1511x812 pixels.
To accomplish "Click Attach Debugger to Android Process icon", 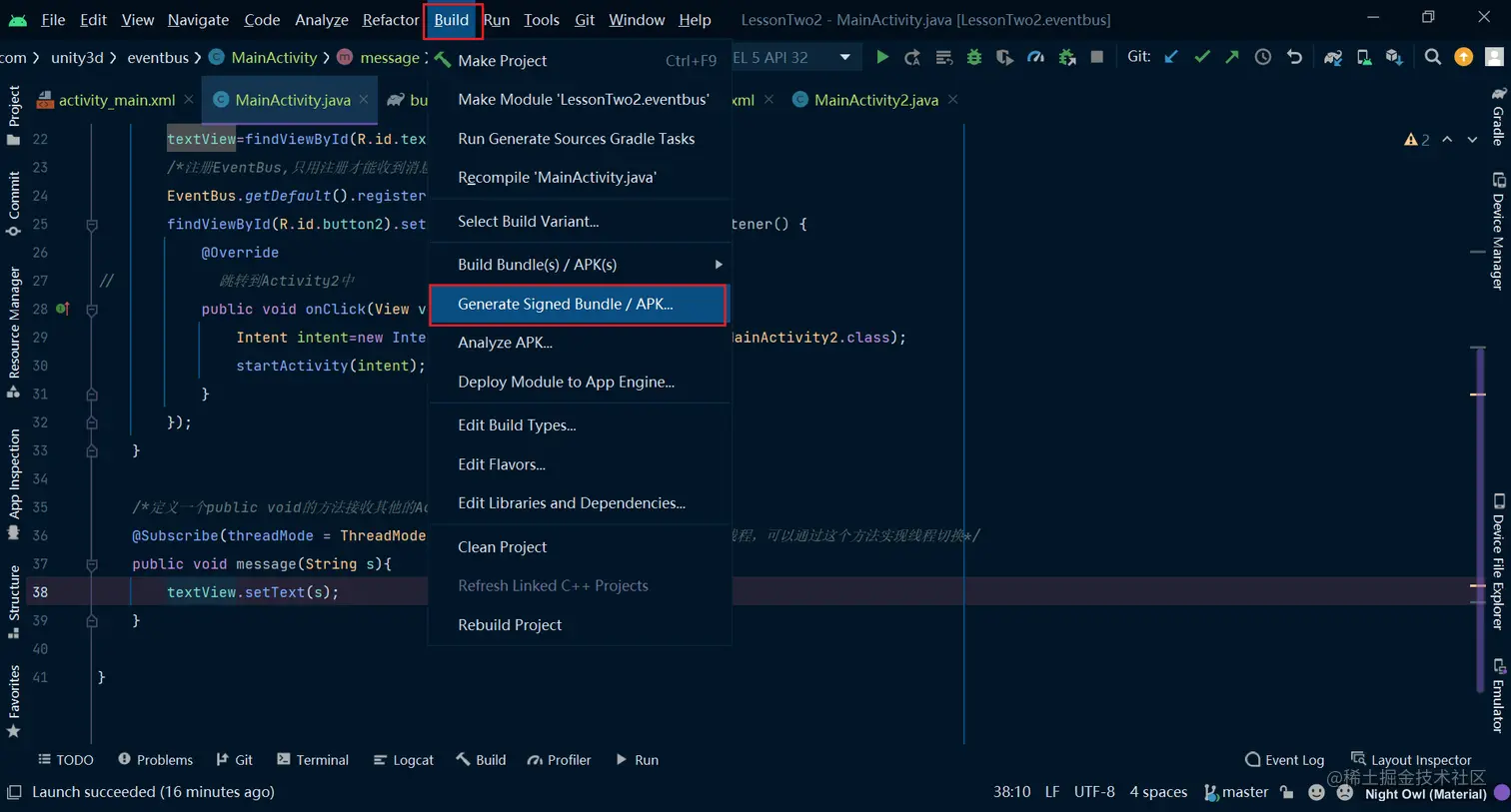I will tap(1067, 57).
